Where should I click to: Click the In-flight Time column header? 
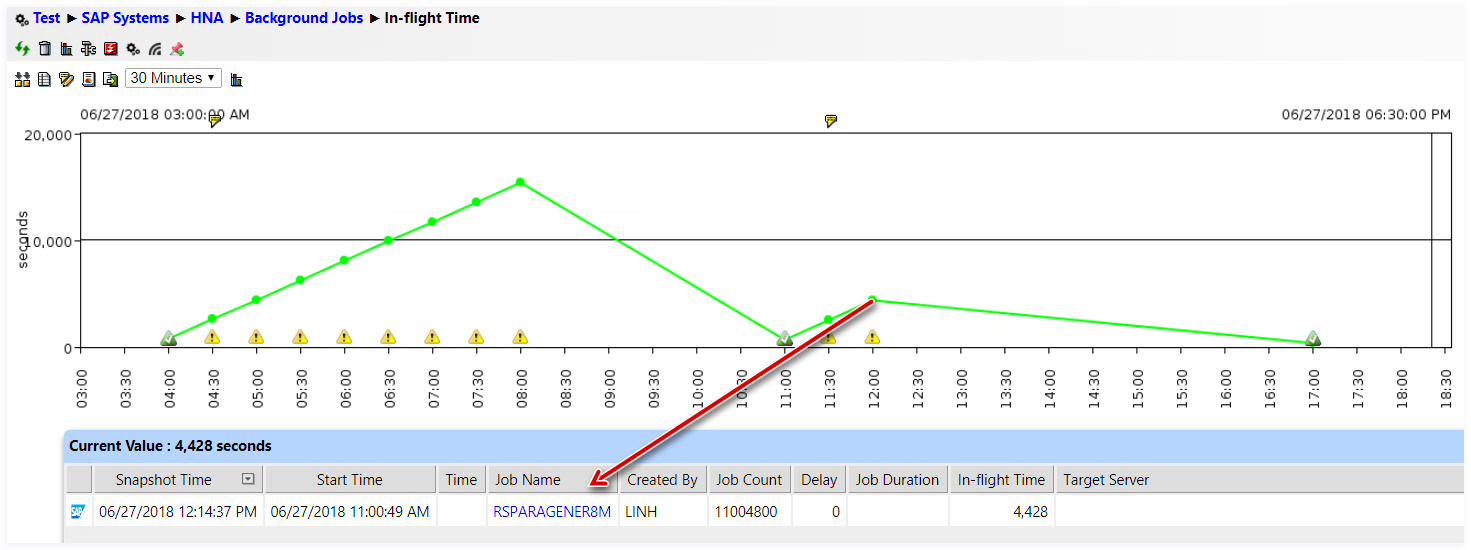[1001, 480]
